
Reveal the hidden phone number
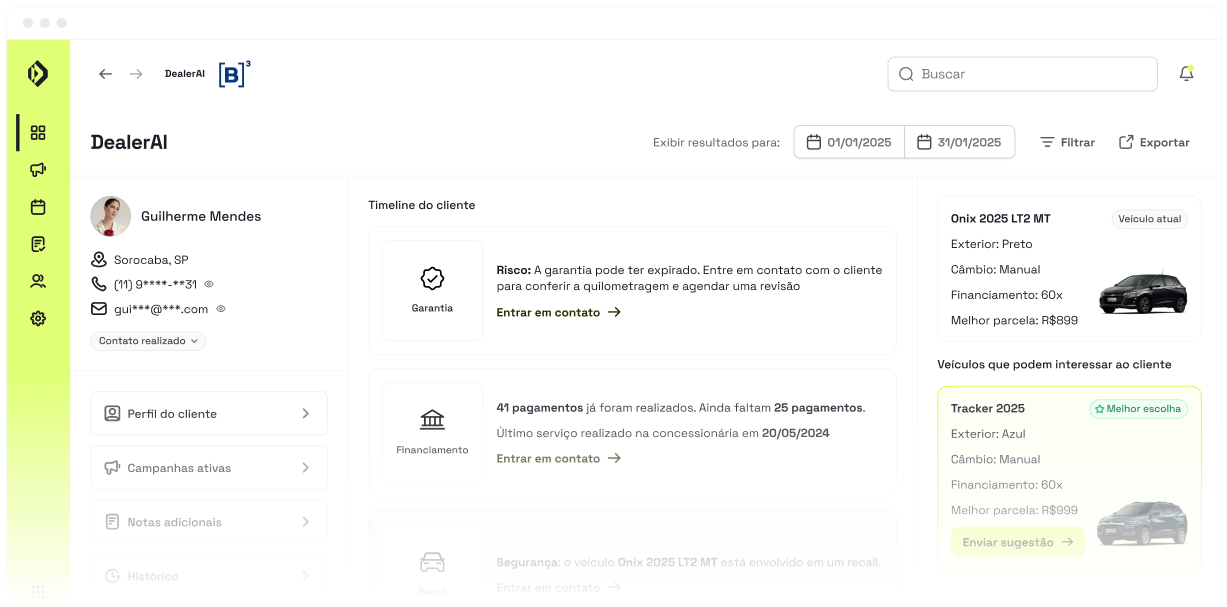(209, 284)
